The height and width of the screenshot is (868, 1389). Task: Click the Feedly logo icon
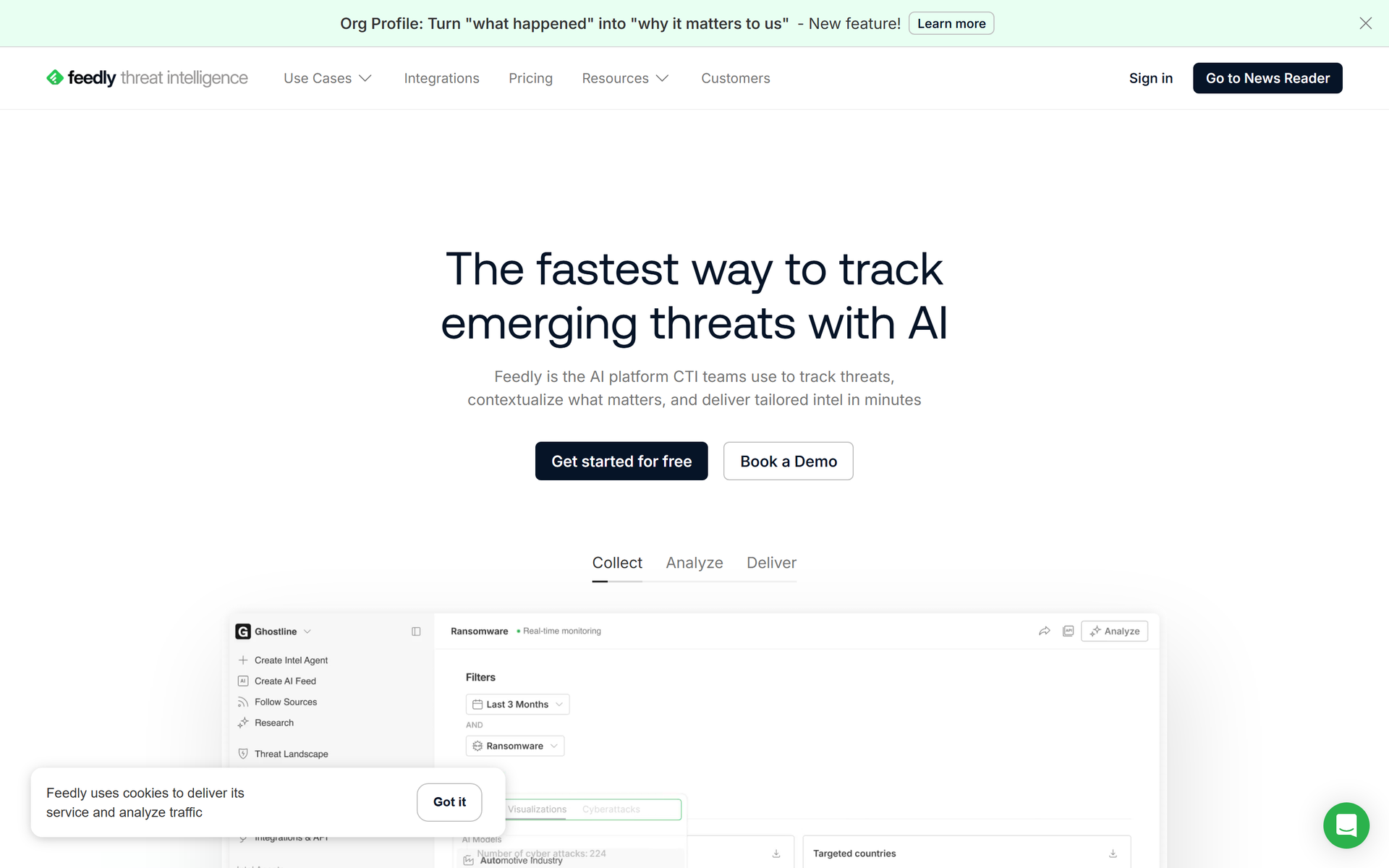tap(55, 77)
